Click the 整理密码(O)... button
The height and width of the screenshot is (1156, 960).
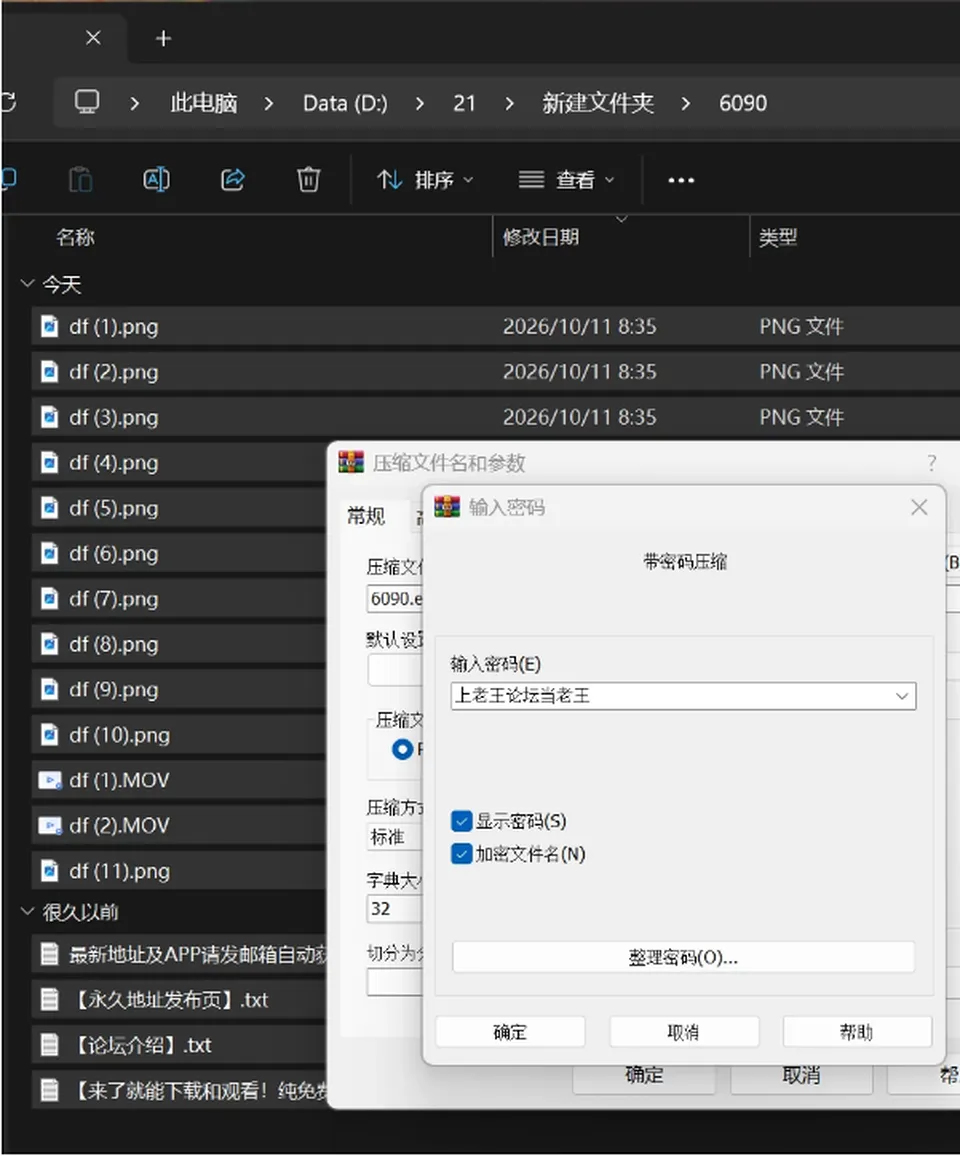point(684,957)
